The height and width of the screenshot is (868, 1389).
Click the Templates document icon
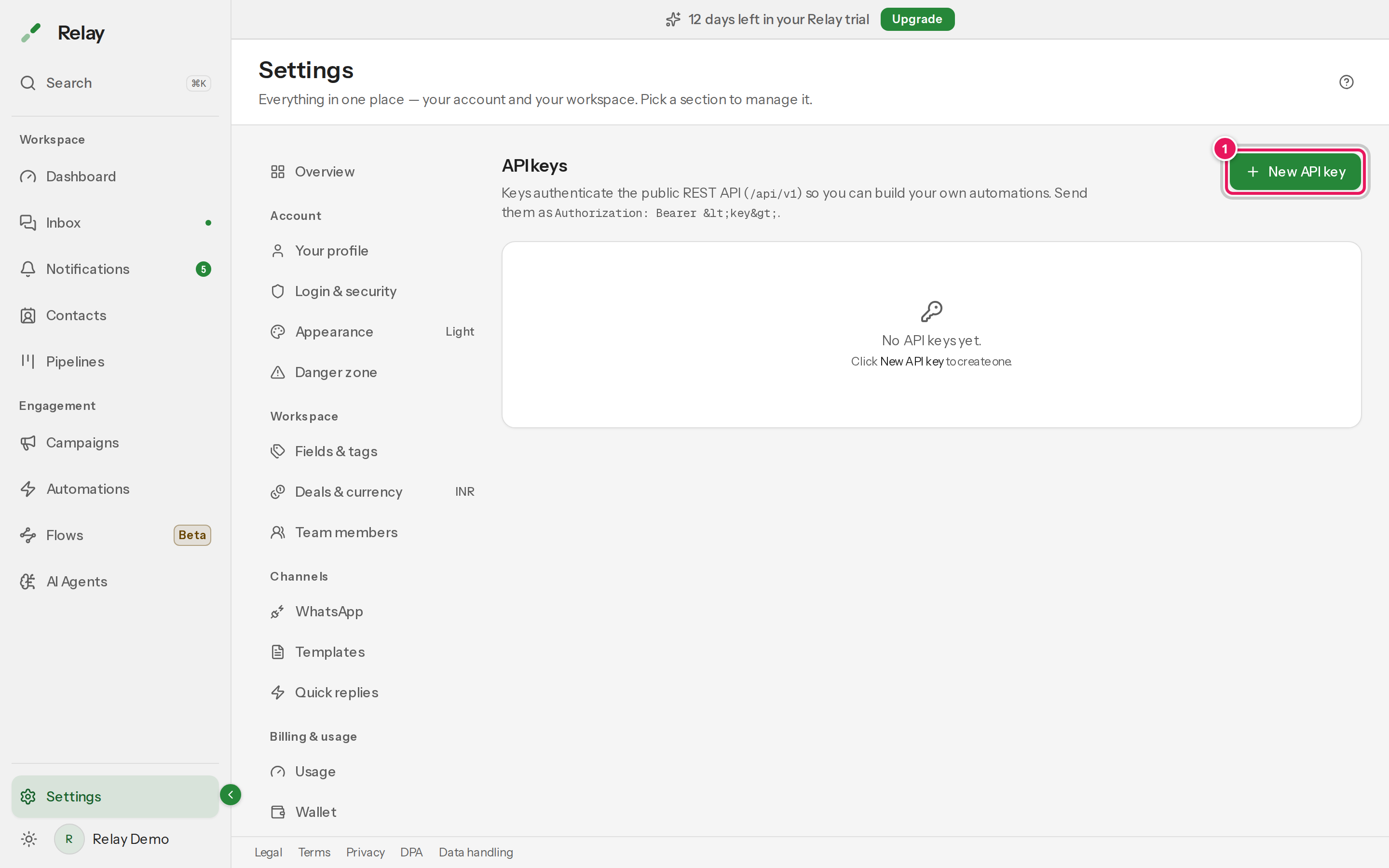coord(278,652)
